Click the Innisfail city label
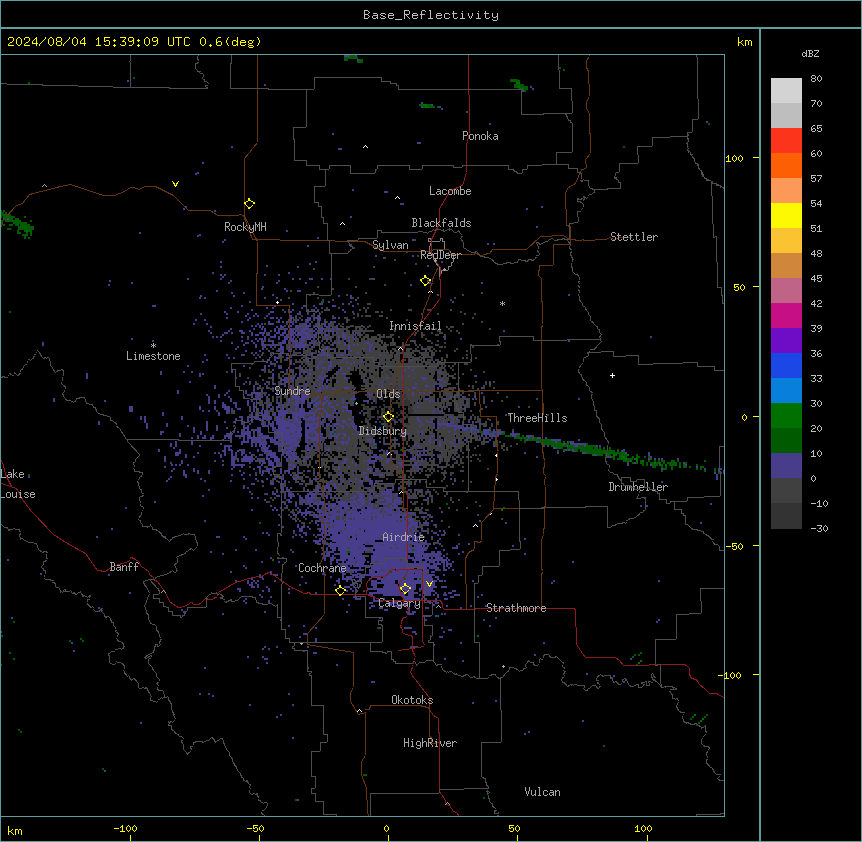Image resolution: width=862 pixels, height=842 pixels. point(415,326)
